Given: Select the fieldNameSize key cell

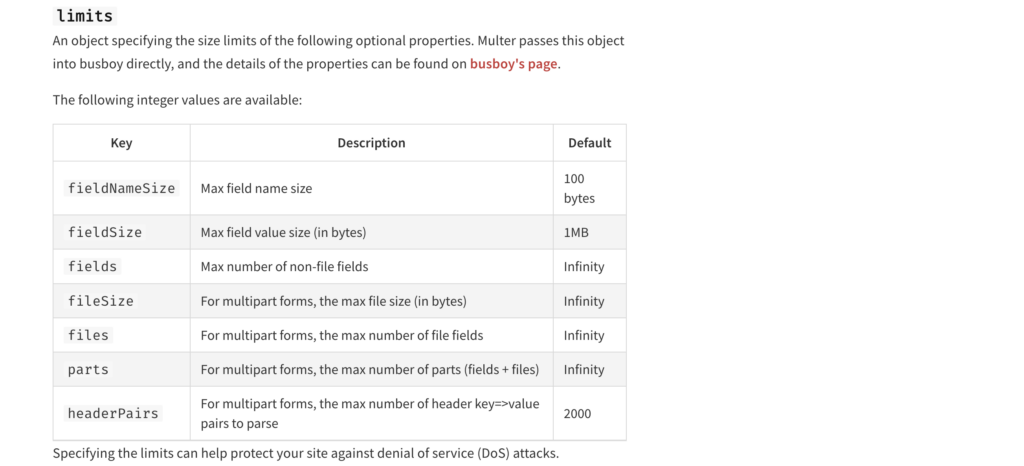Looking at the screenshot, I should (121, 188).
